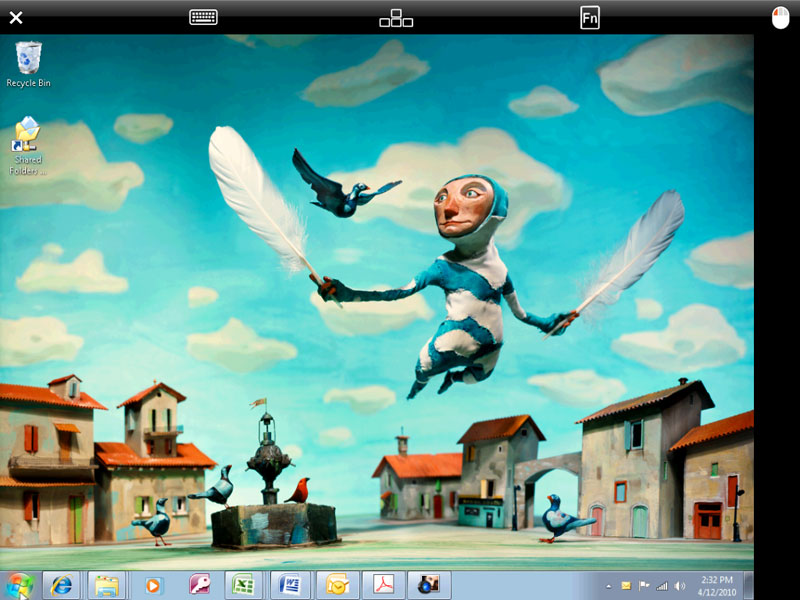Open the arrow keys pad icon
800x600 pixels.
(396, 18)
